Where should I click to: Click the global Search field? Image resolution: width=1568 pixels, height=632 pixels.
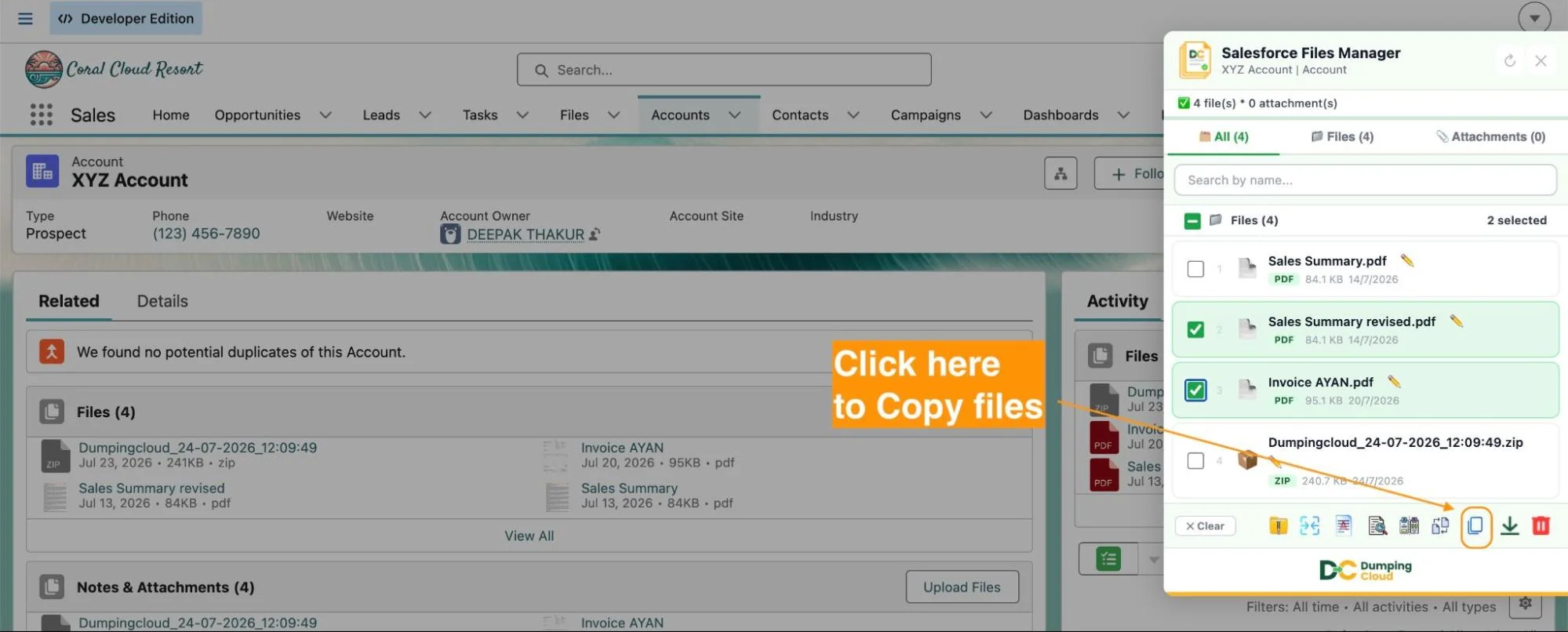[x=724, y=70]
